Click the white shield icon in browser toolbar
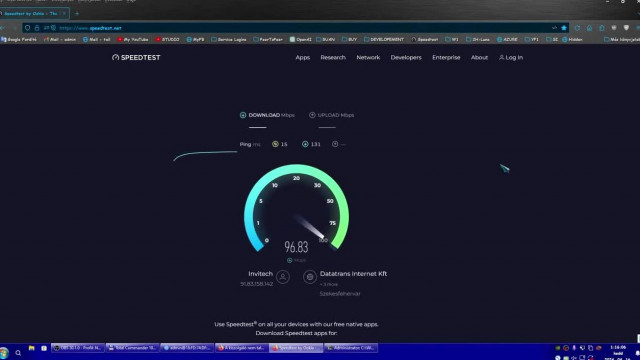Screen dimensions: 640x360 tap(626, 28)
